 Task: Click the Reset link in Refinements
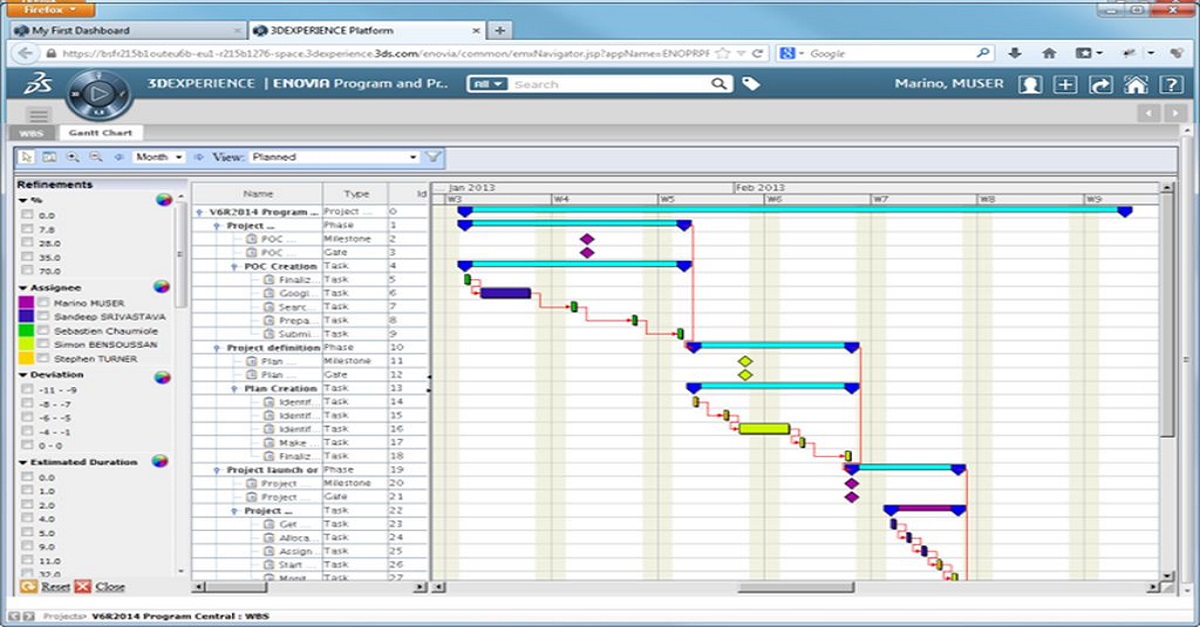[x=55, y=587]
